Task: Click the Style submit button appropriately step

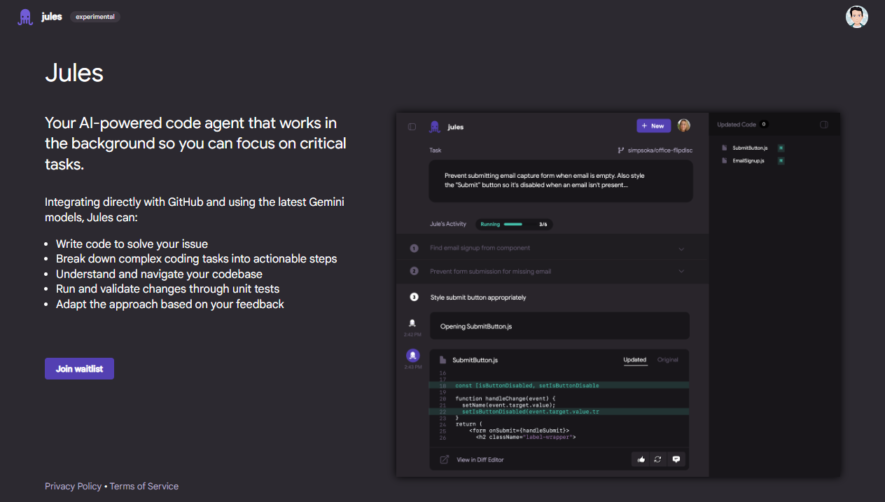Action: (478, 297)
